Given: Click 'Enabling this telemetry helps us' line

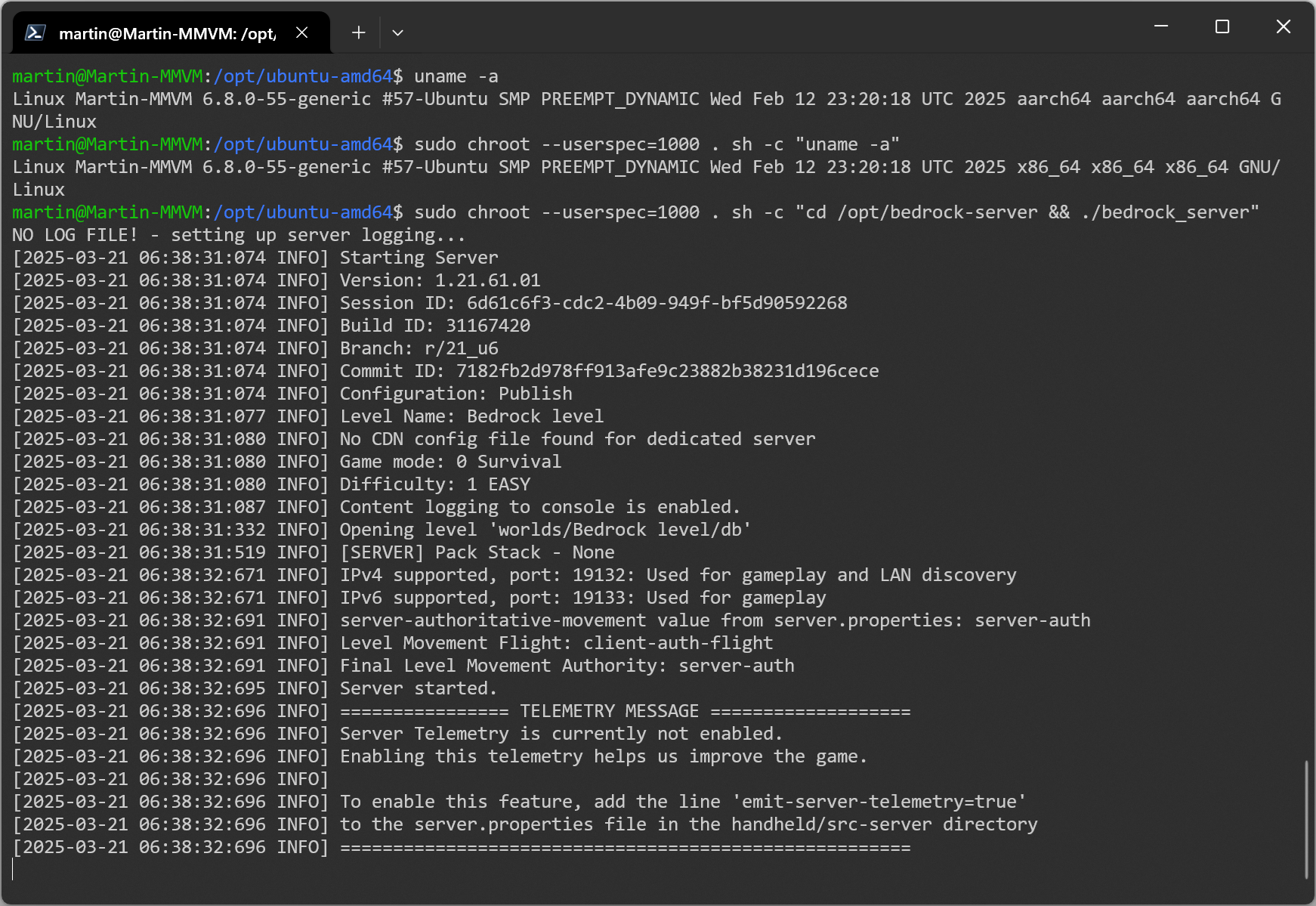Looking at the screenshot, I should (604, 756).
